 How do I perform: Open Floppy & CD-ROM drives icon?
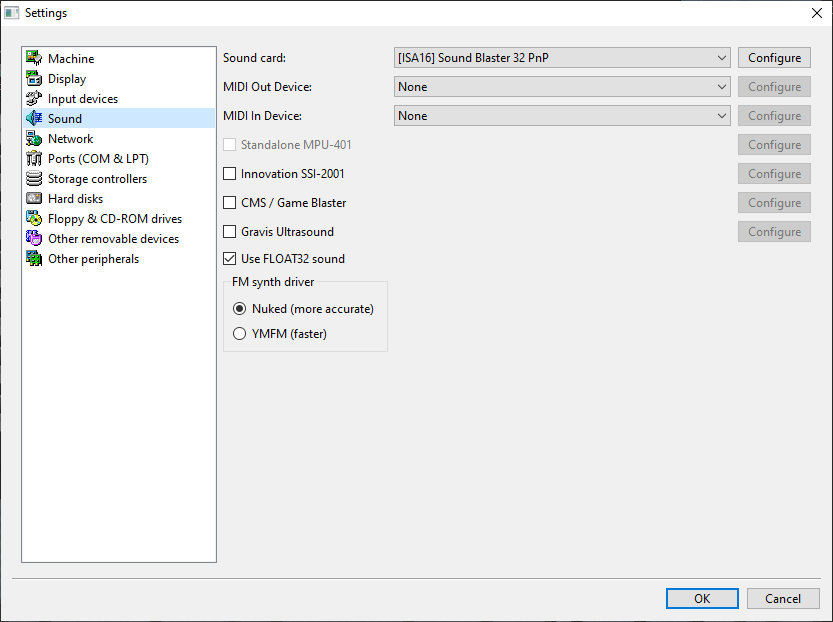[34, 219]
